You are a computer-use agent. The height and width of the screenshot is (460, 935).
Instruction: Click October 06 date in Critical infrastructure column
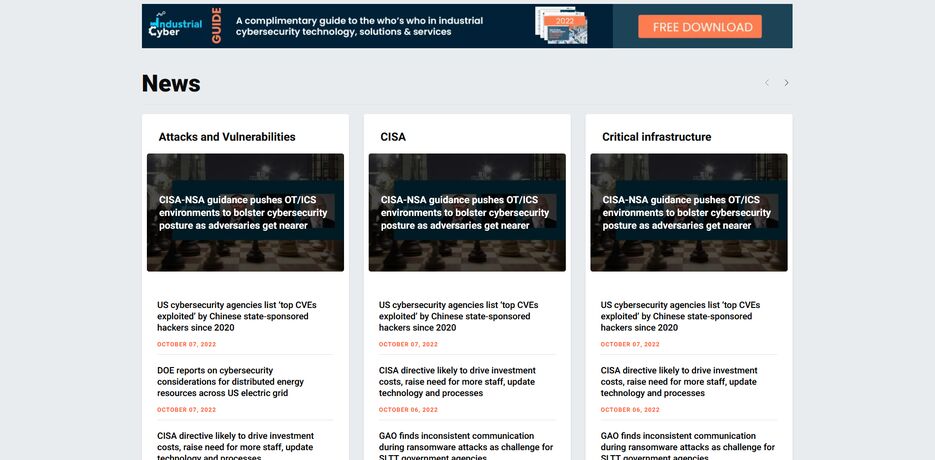click(x=630, y=410)
